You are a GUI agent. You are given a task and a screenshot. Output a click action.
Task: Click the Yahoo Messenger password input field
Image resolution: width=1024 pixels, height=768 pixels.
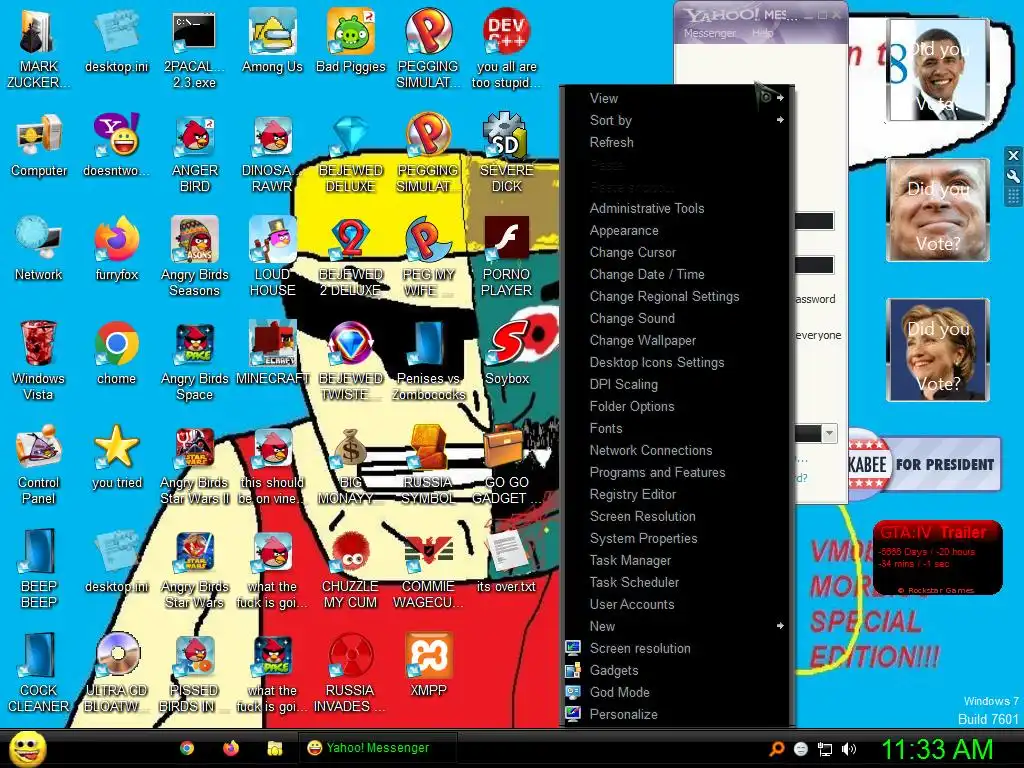tap(814, 265)
